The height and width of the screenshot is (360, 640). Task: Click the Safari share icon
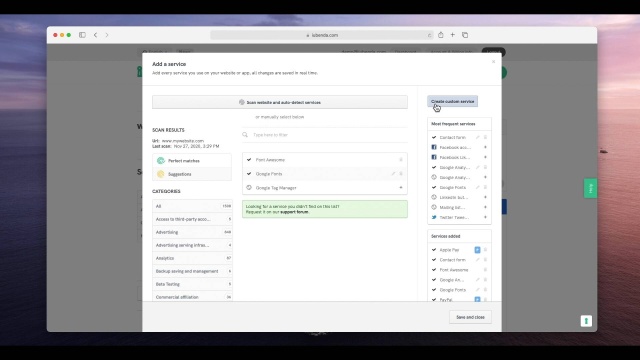440,35
